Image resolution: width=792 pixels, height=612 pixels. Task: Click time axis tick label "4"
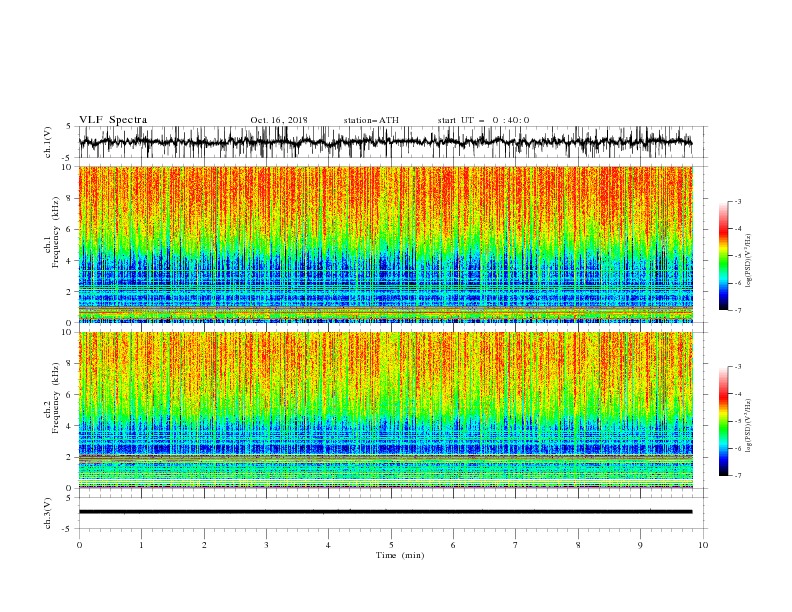328,545
